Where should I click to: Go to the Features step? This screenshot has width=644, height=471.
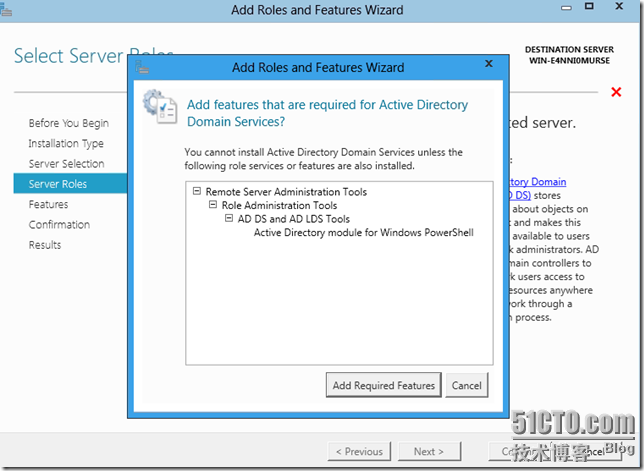coord(48,204)
